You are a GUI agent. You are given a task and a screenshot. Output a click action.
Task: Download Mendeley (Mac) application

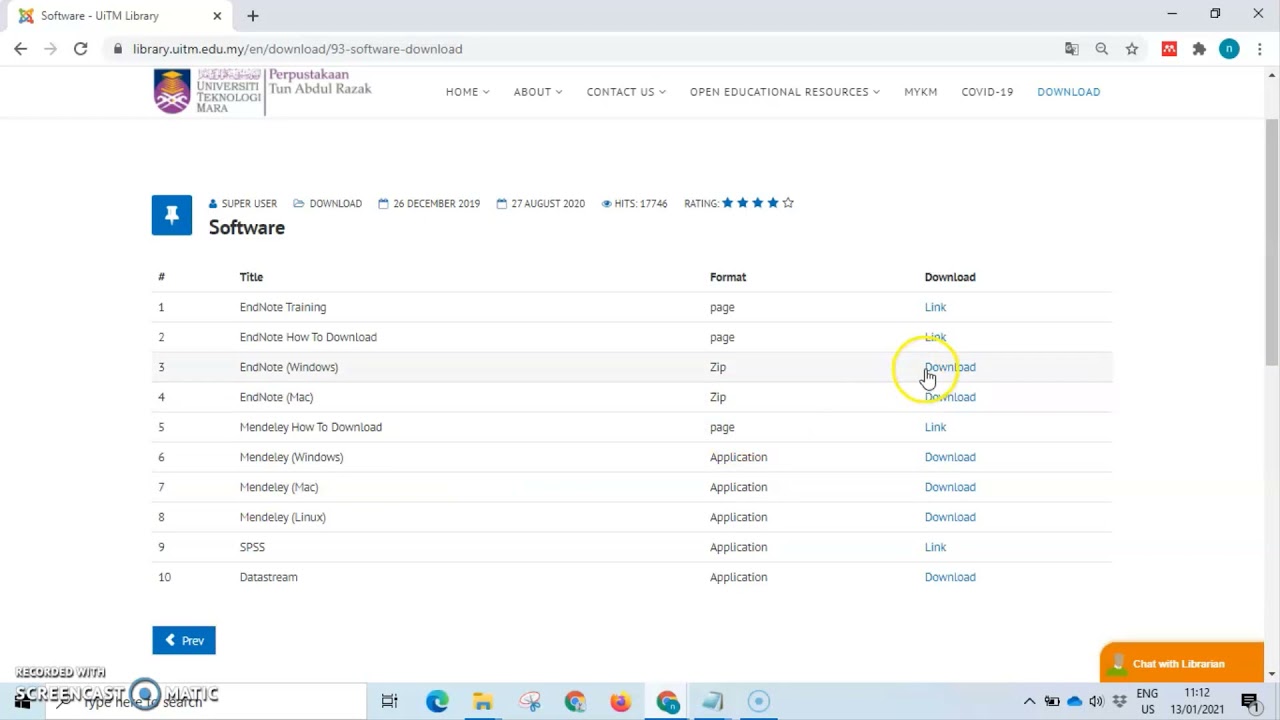click(950, 487)
